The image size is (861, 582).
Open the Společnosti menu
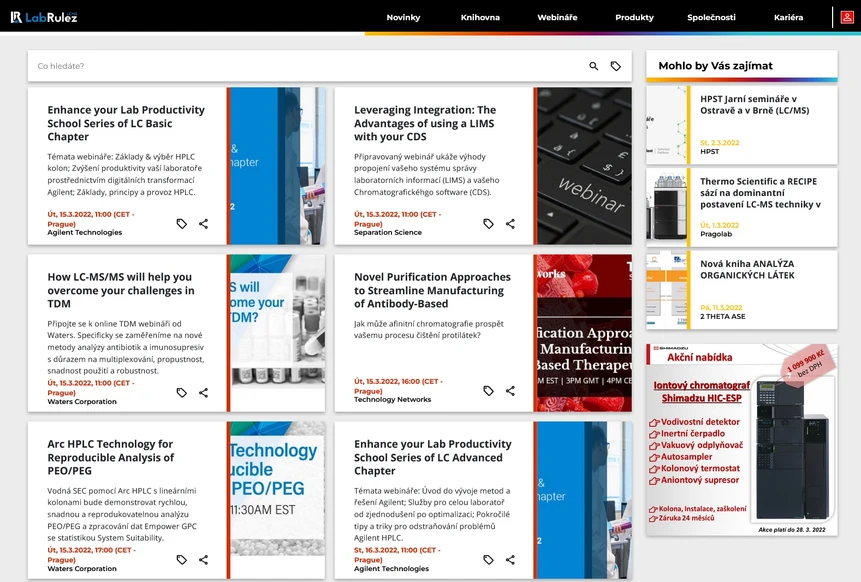pos(711,17)
